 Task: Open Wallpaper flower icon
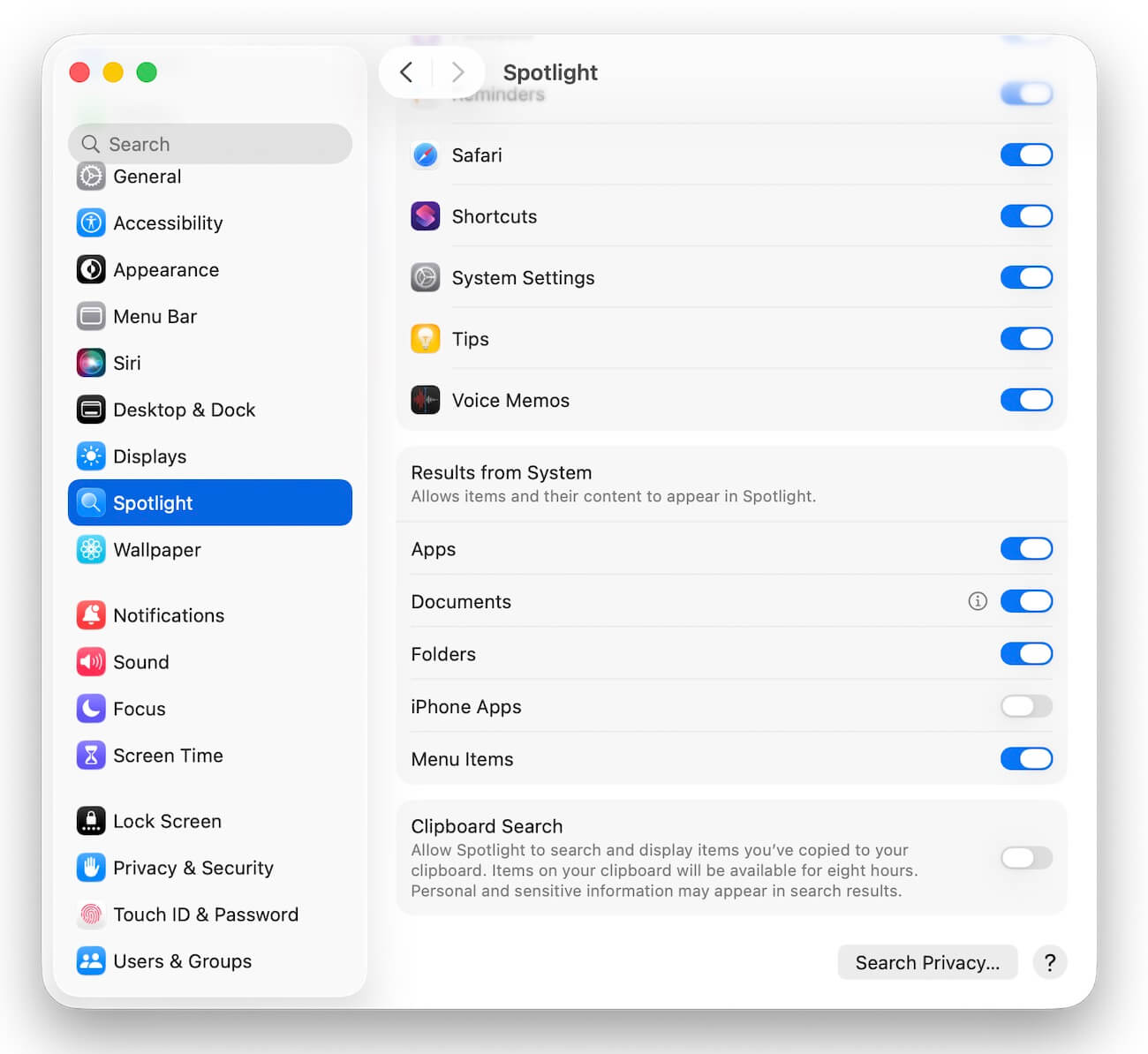91,550
